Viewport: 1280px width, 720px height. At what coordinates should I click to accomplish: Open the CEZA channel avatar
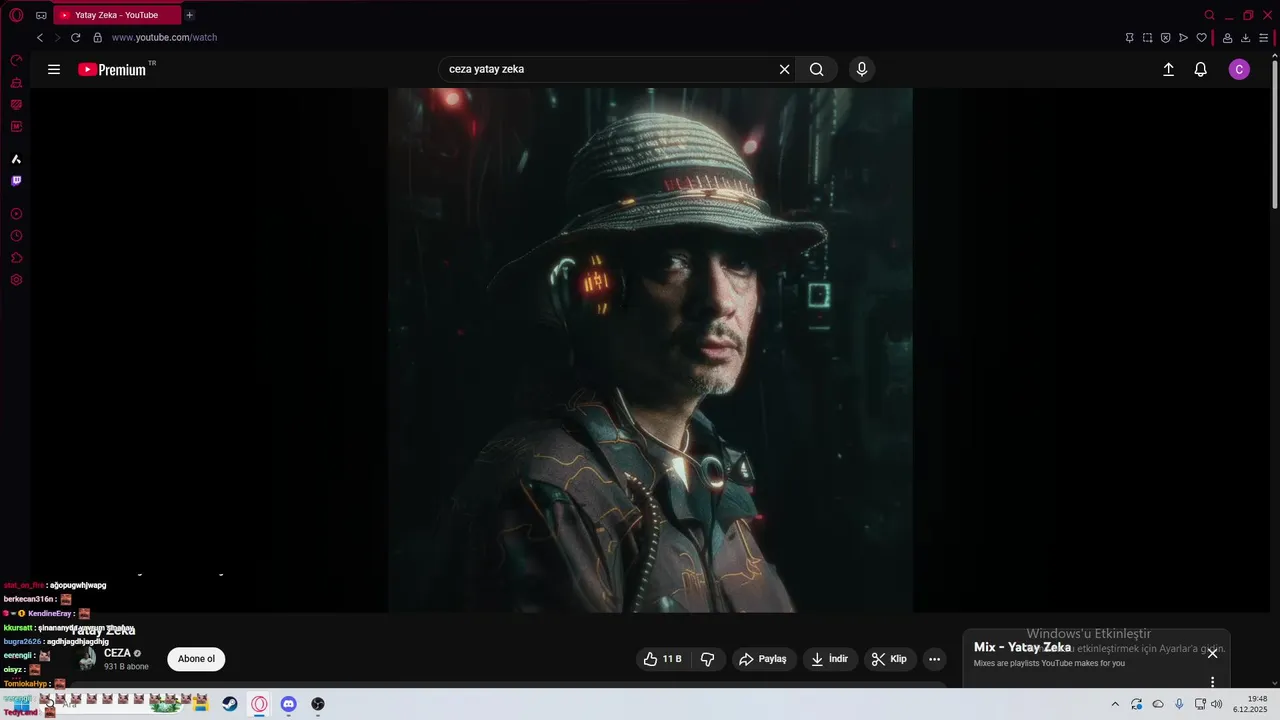pos(88,658)
